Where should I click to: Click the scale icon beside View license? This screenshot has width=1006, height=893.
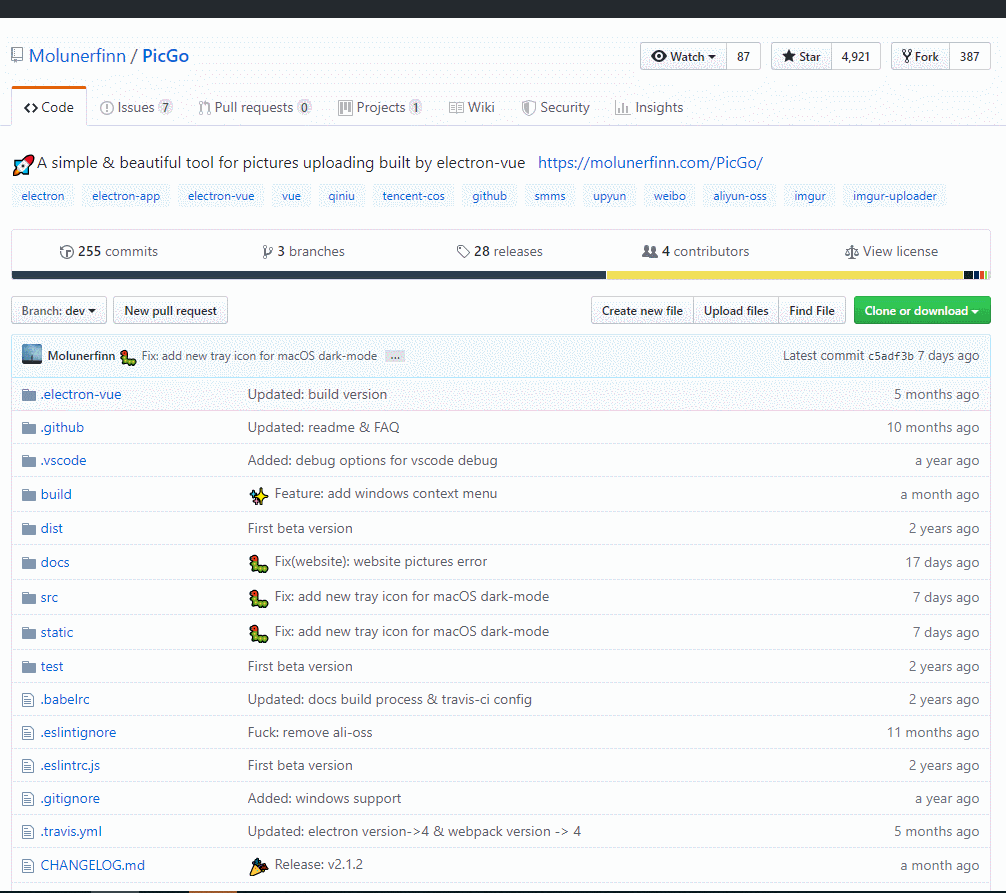pos(851,252)
